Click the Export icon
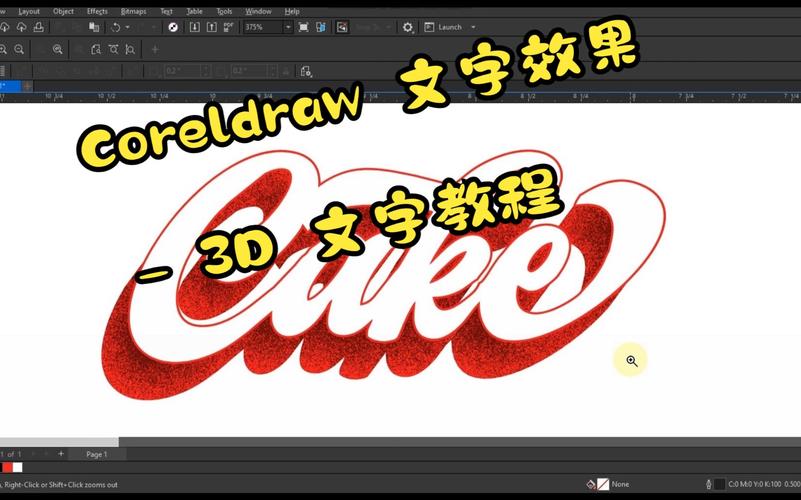Image resolution: width=801 pixels, height=500 pixels. click(x=211, y=27)
